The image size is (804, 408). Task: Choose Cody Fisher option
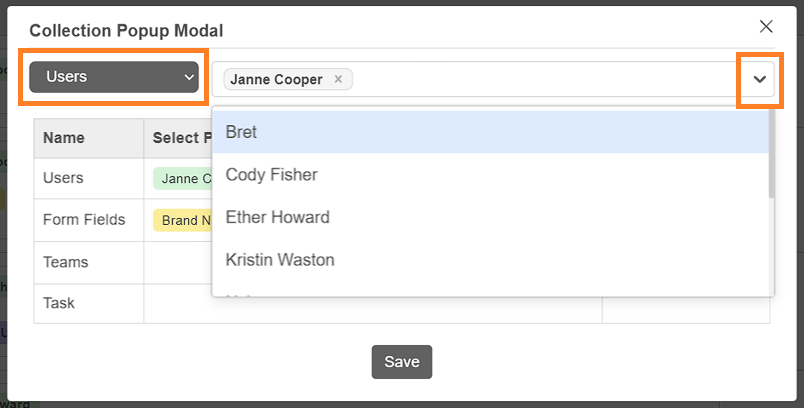491,174
